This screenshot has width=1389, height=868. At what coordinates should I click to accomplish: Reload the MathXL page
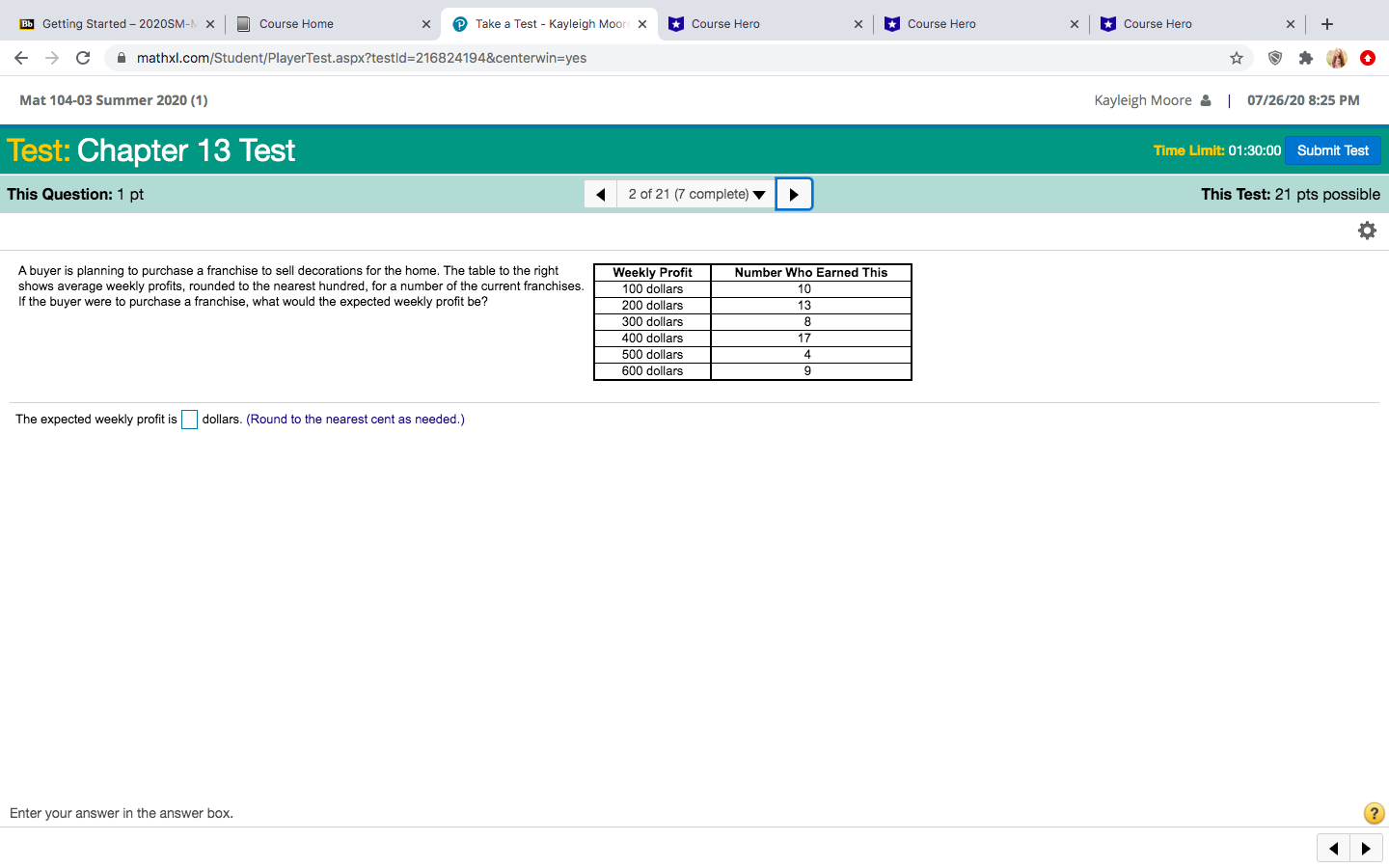[x=83, y=58]
